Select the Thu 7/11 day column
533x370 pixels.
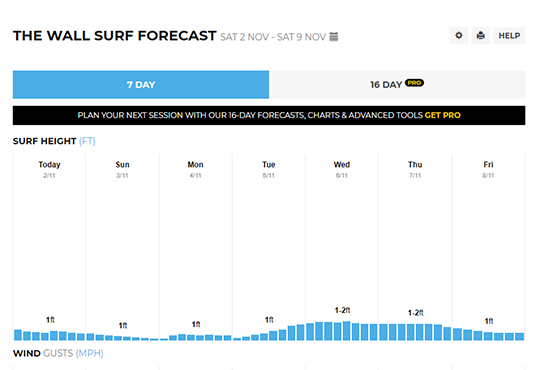click(415, 247)
